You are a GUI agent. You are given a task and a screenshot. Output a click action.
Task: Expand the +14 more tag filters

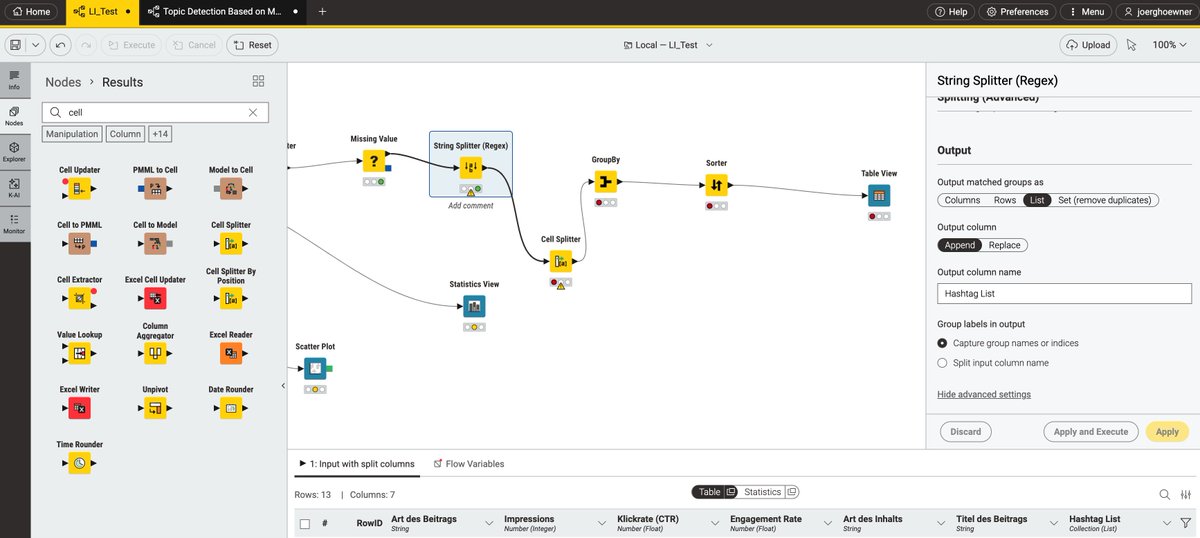tap(159, 134)
